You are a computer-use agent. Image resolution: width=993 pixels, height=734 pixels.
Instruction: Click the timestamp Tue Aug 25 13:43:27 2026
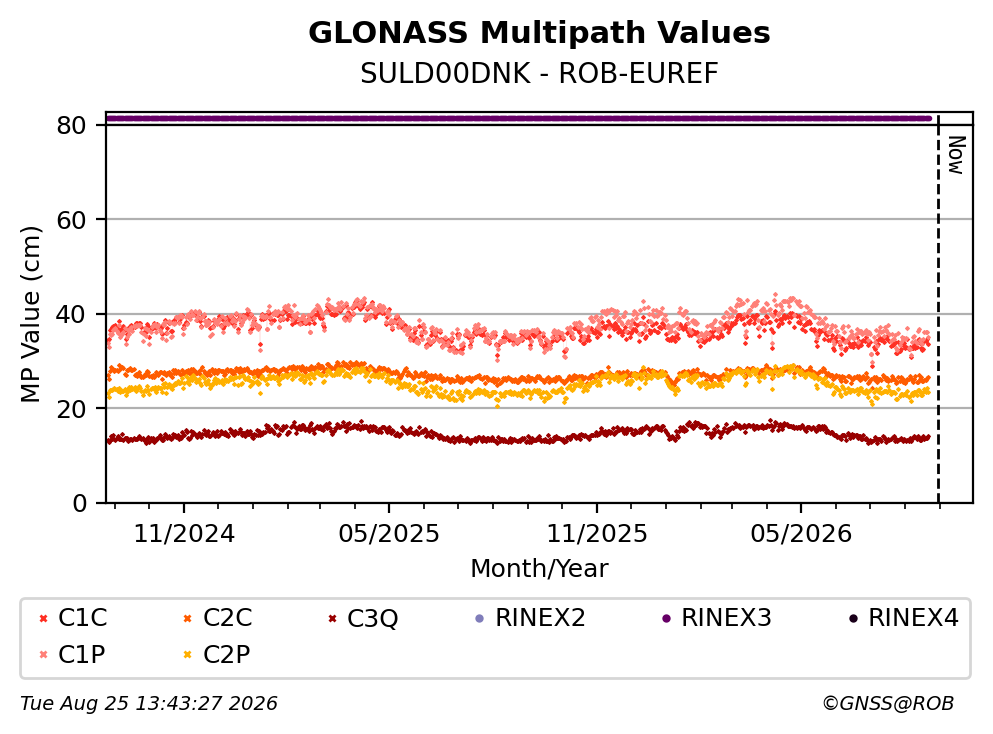[149, 704]
